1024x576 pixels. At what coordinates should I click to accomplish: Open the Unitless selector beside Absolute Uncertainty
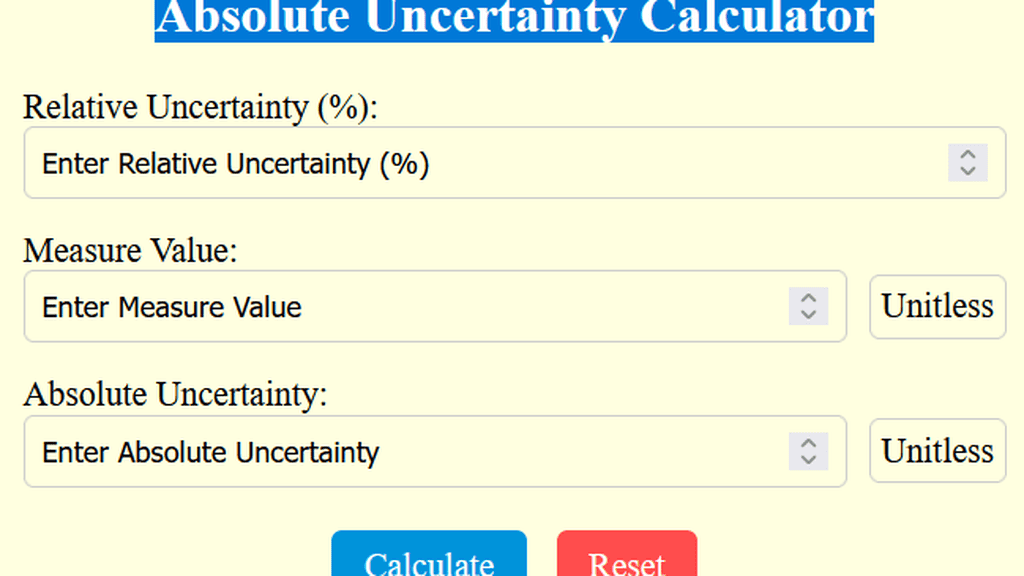click(x=936, y=451)
